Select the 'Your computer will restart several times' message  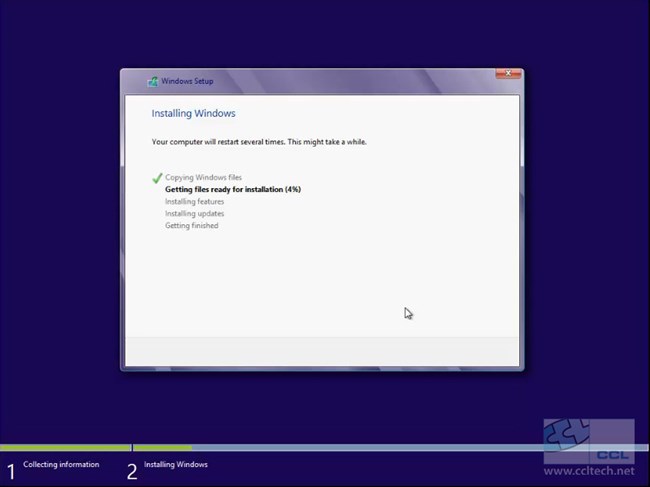(259, 142)
